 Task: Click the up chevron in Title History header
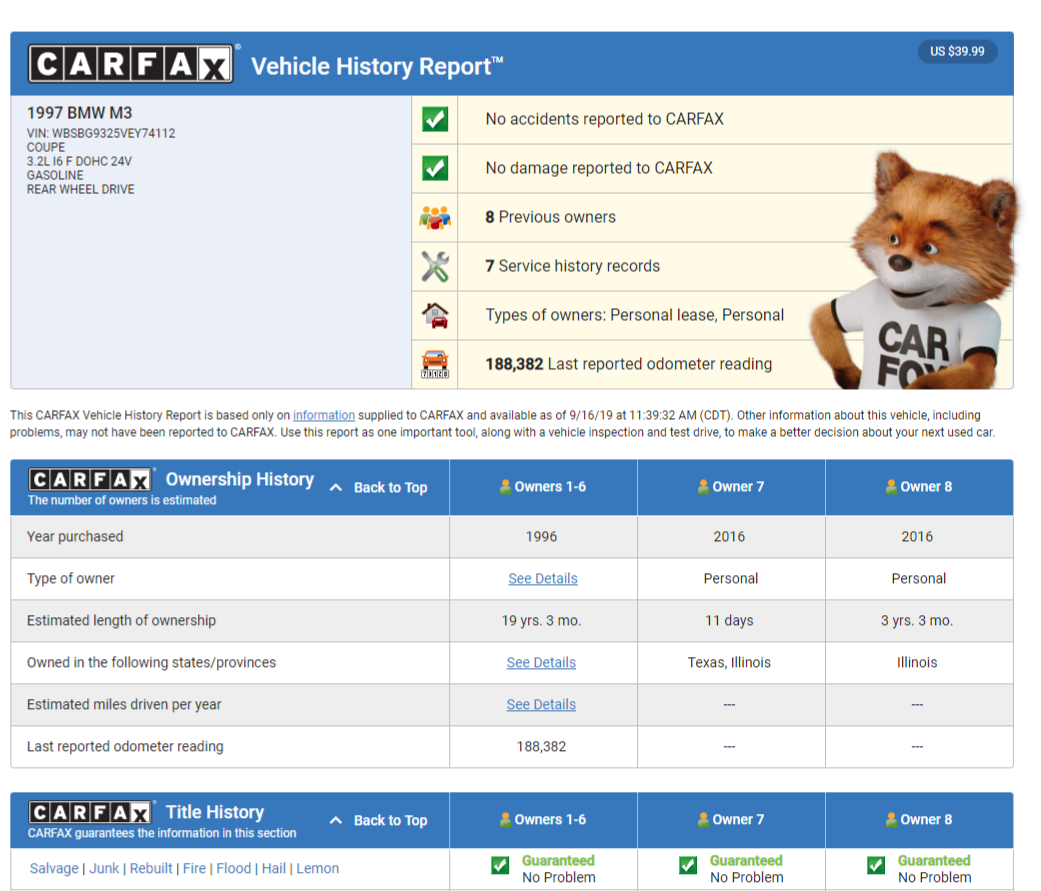(336, 821)
